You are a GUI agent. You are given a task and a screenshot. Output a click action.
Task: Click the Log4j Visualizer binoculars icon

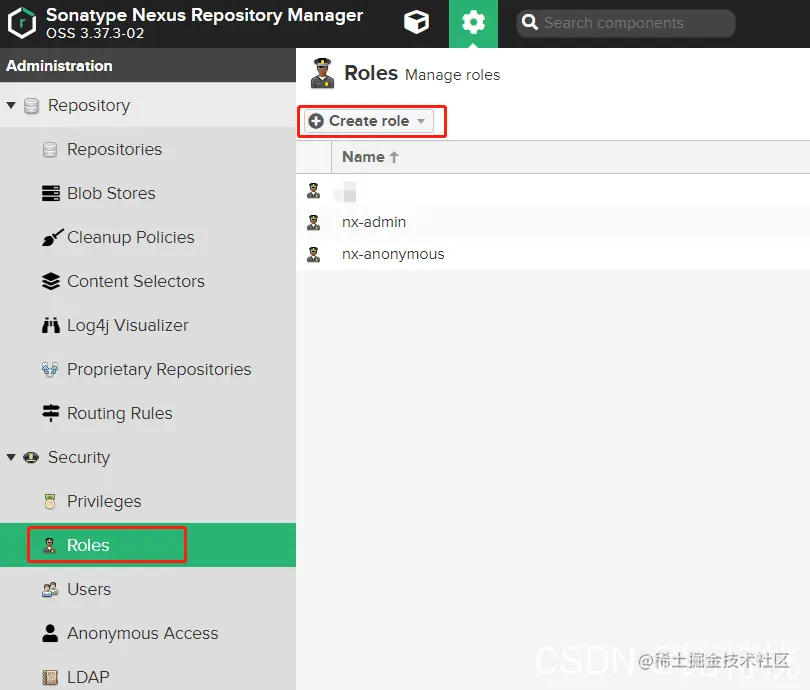pyautogui.click(x=51, y=325)
